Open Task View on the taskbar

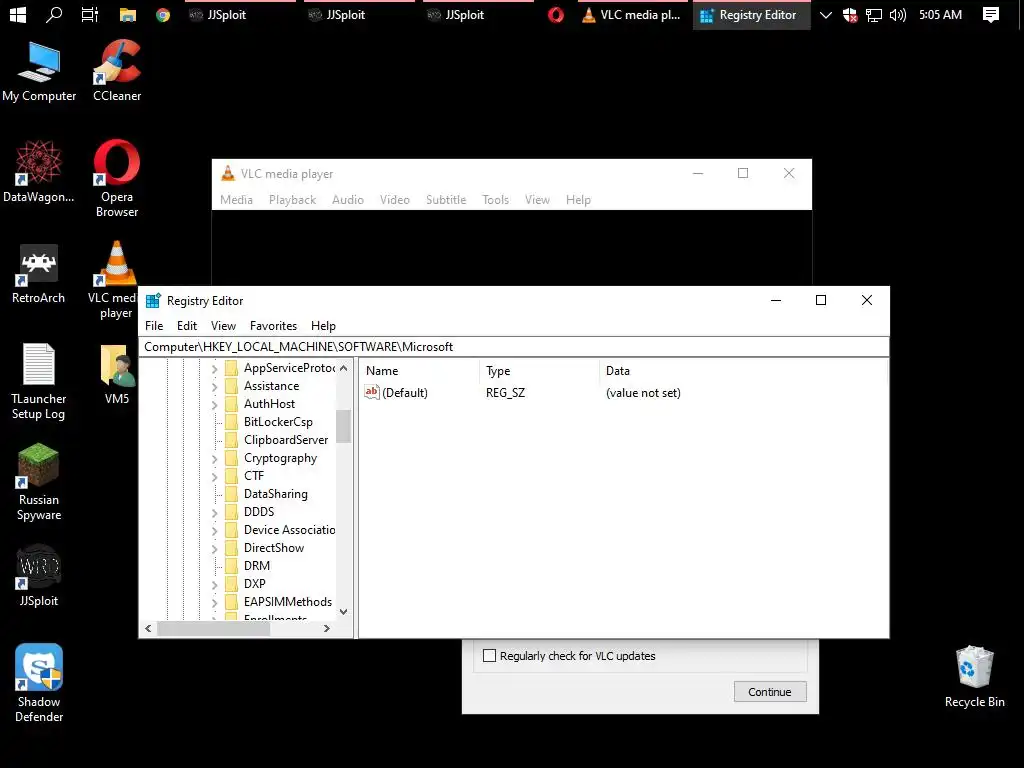(x=89, y=14)
